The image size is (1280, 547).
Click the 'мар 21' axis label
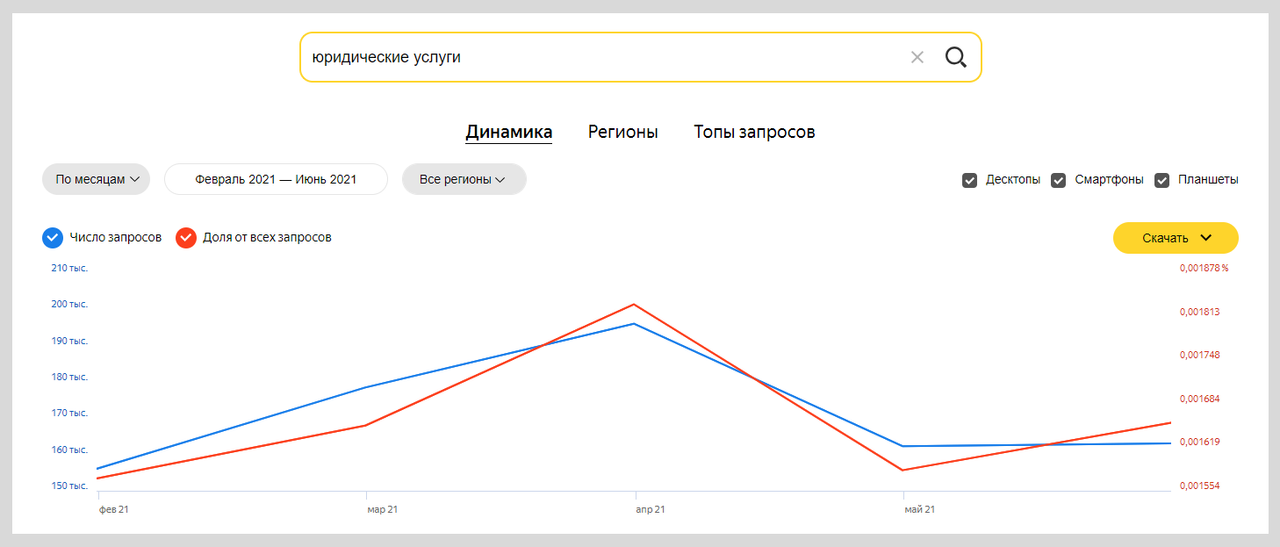(x=383, y=509)
